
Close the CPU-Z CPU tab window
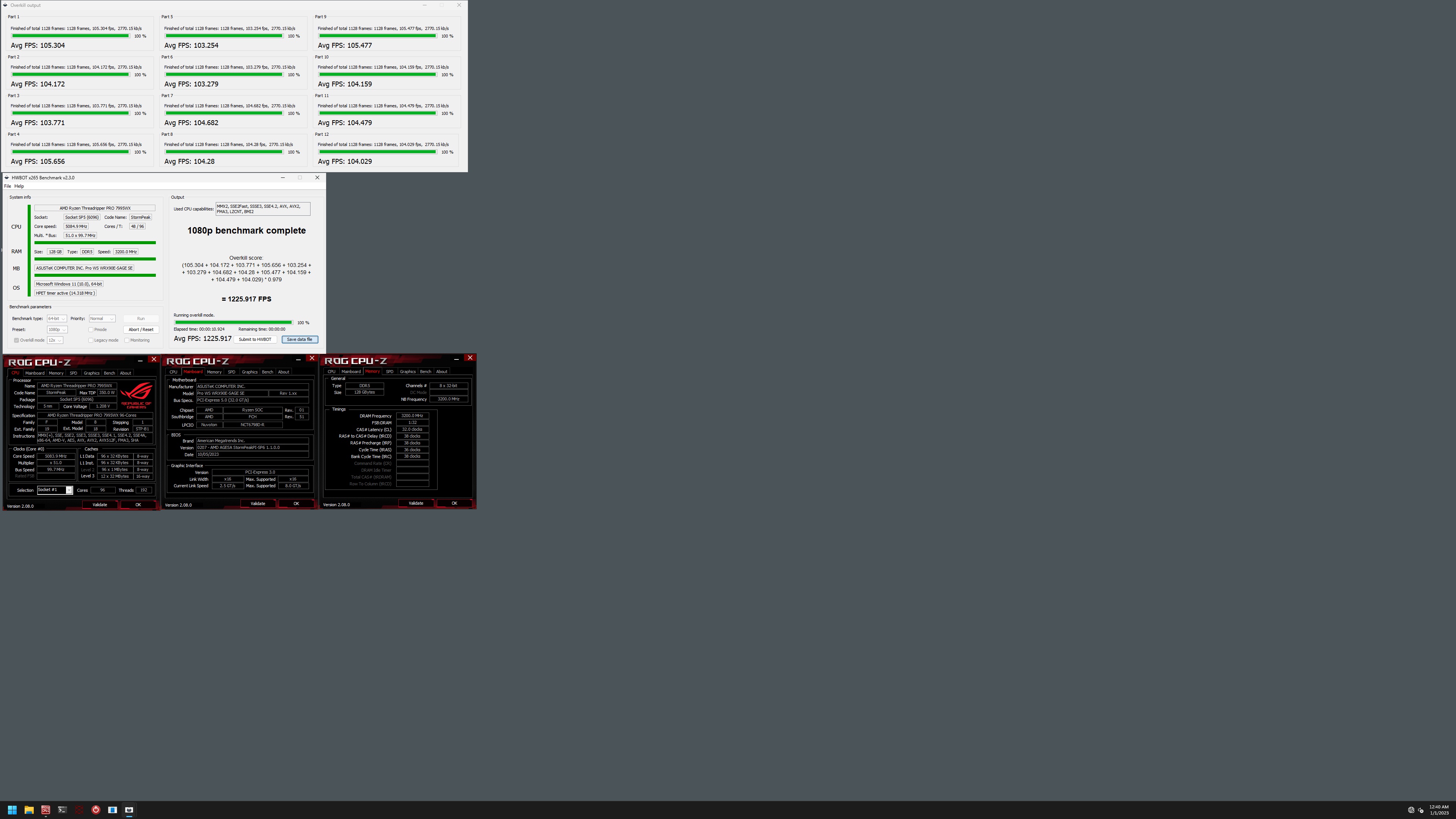click(x=153, y=359)
